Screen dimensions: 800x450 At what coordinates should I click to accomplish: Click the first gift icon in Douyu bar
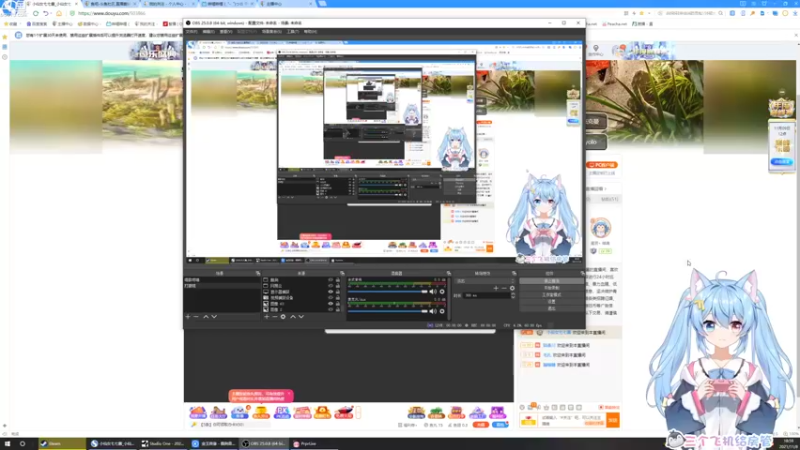[x=197, y=412]
